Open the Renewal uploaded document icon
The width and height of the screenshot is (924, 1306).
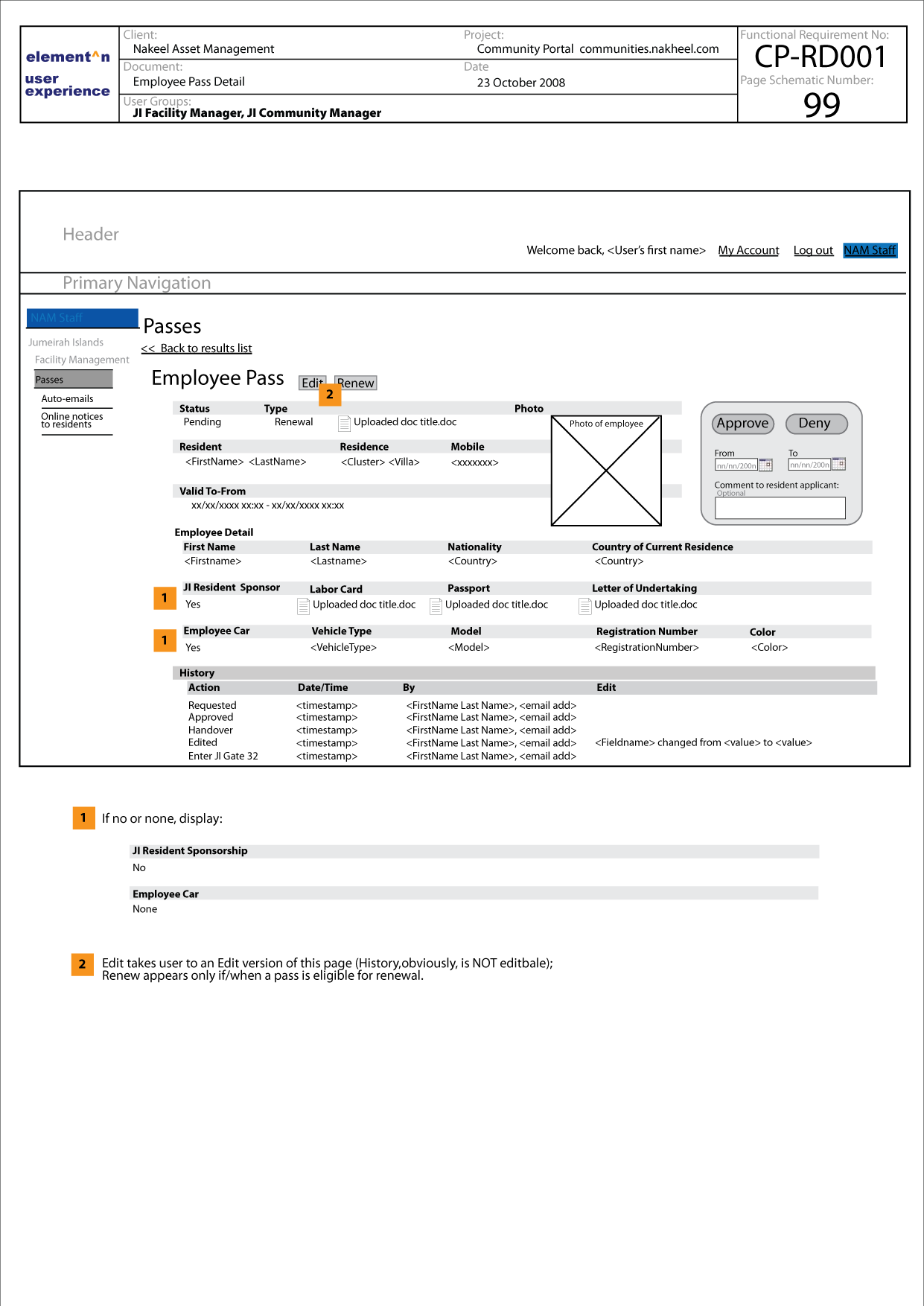click(x=344, y=423)
